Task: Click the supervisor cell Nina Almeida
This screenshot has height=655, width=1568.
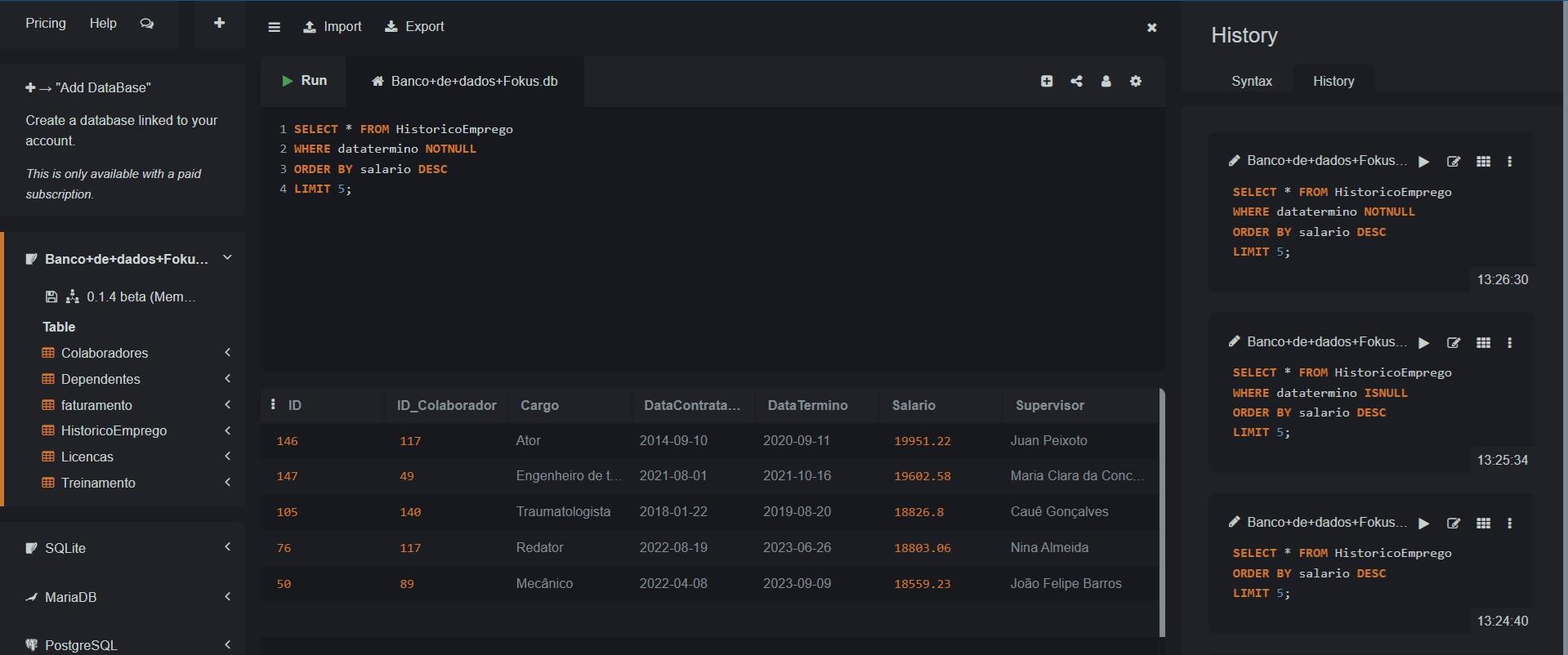Action: tap(1049, 547)
